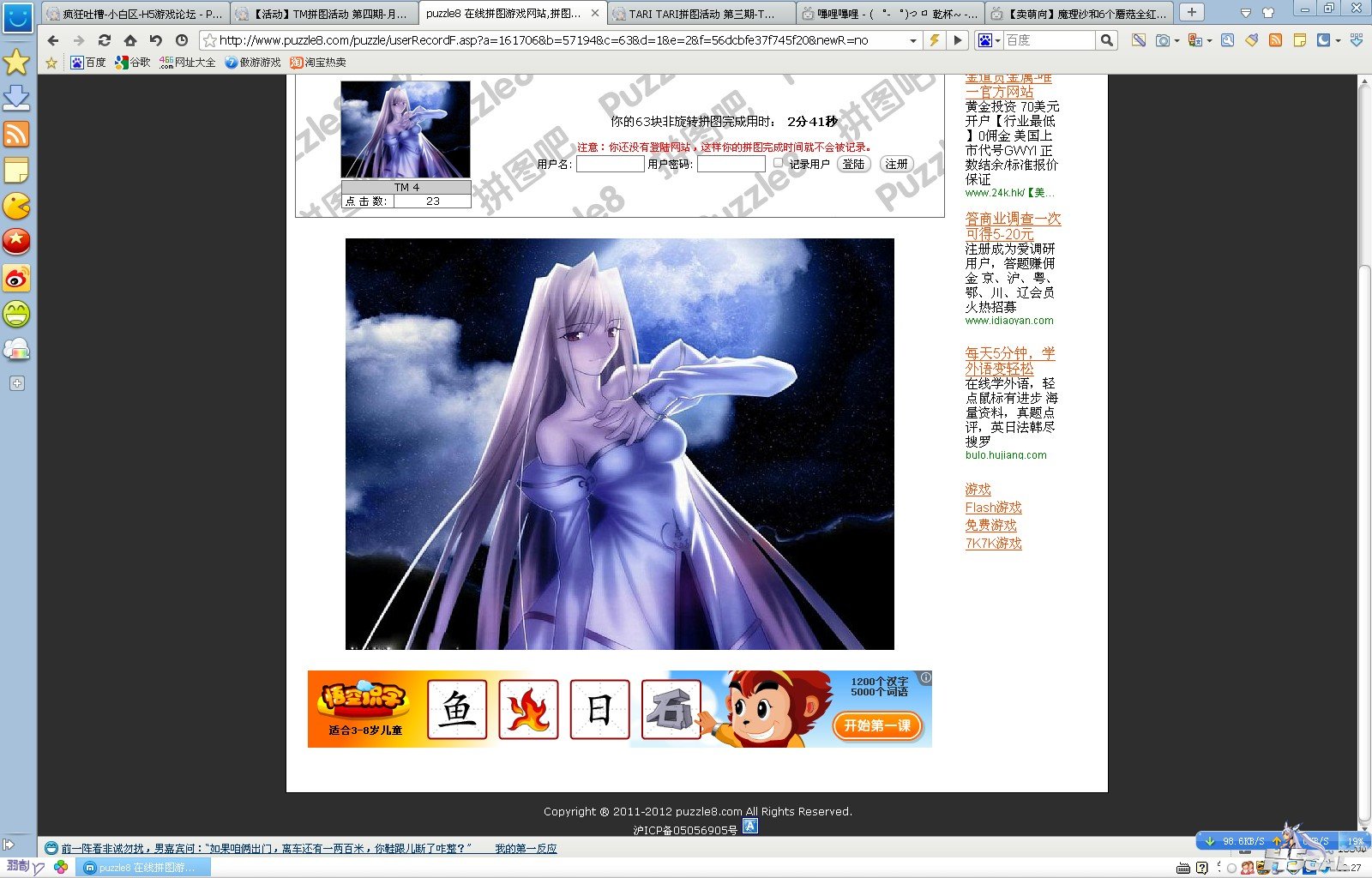Go to the home page
This screenshot has width=1372, height=878.
tap(130, 40)
